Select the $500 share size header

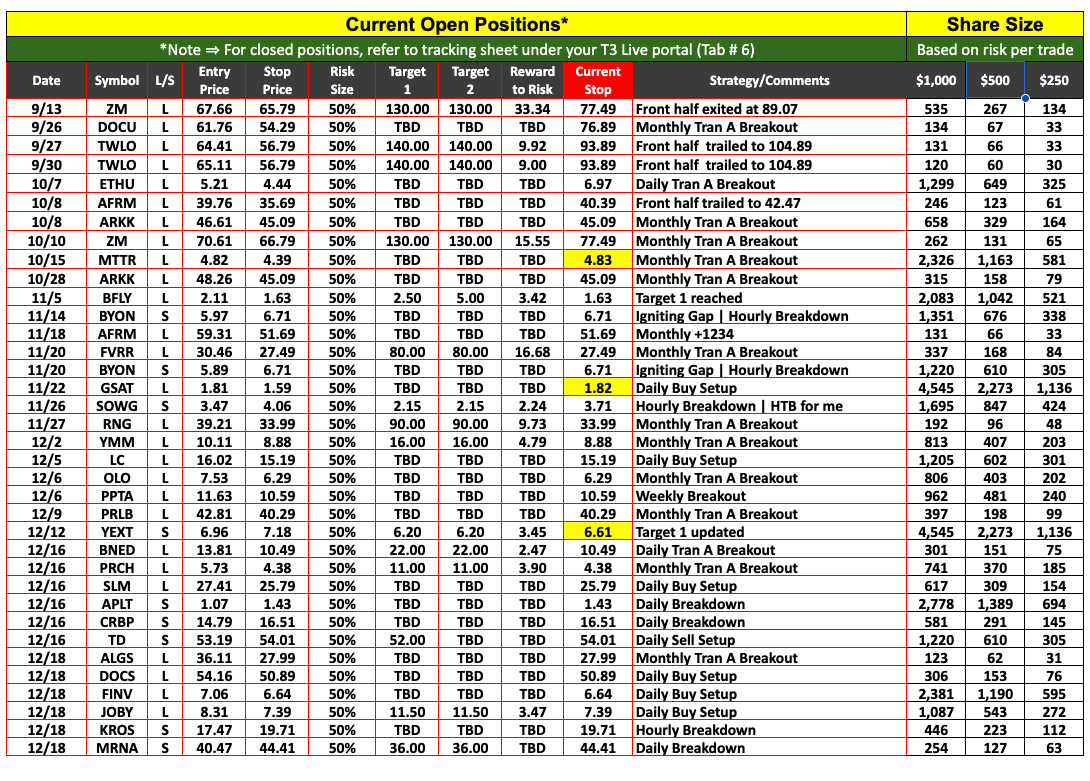tap(995, 81)
